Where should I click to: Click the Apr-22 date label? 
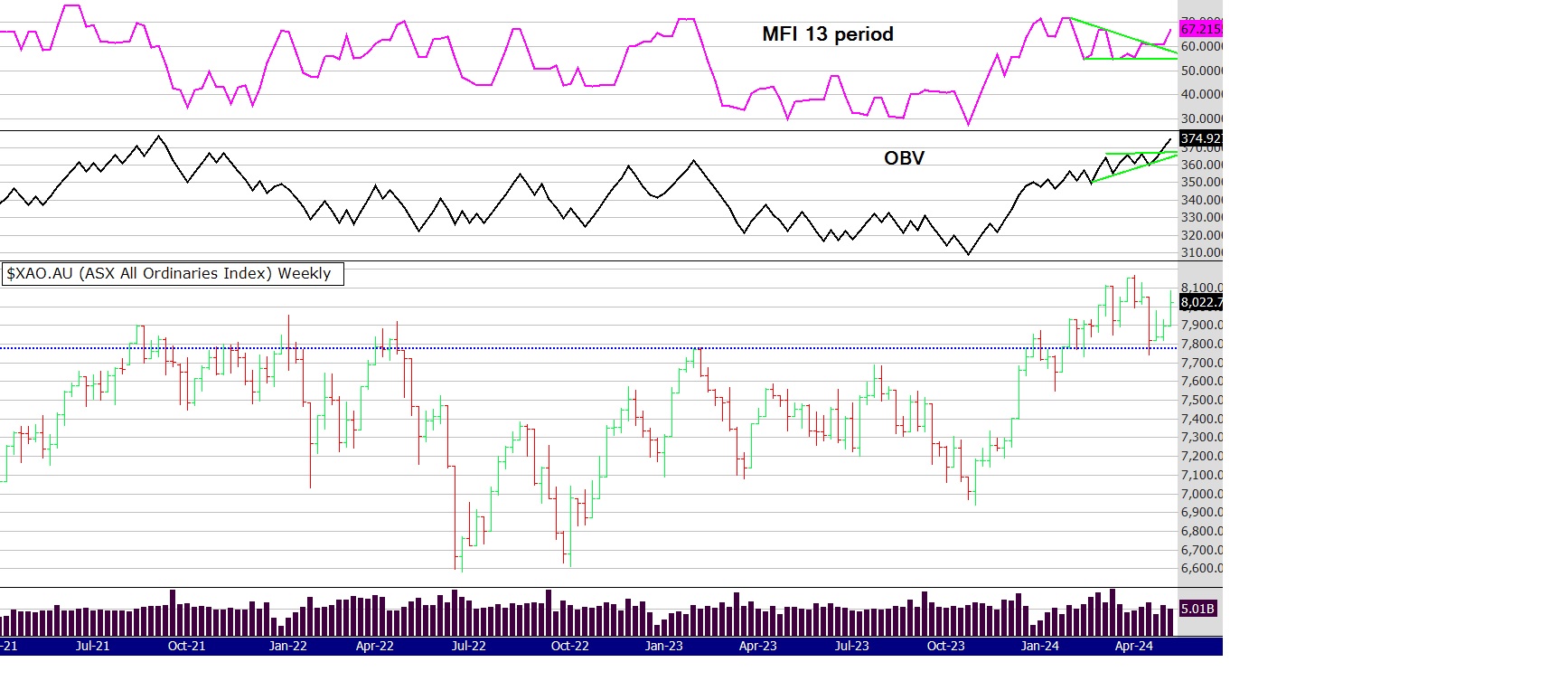(375, 646)
